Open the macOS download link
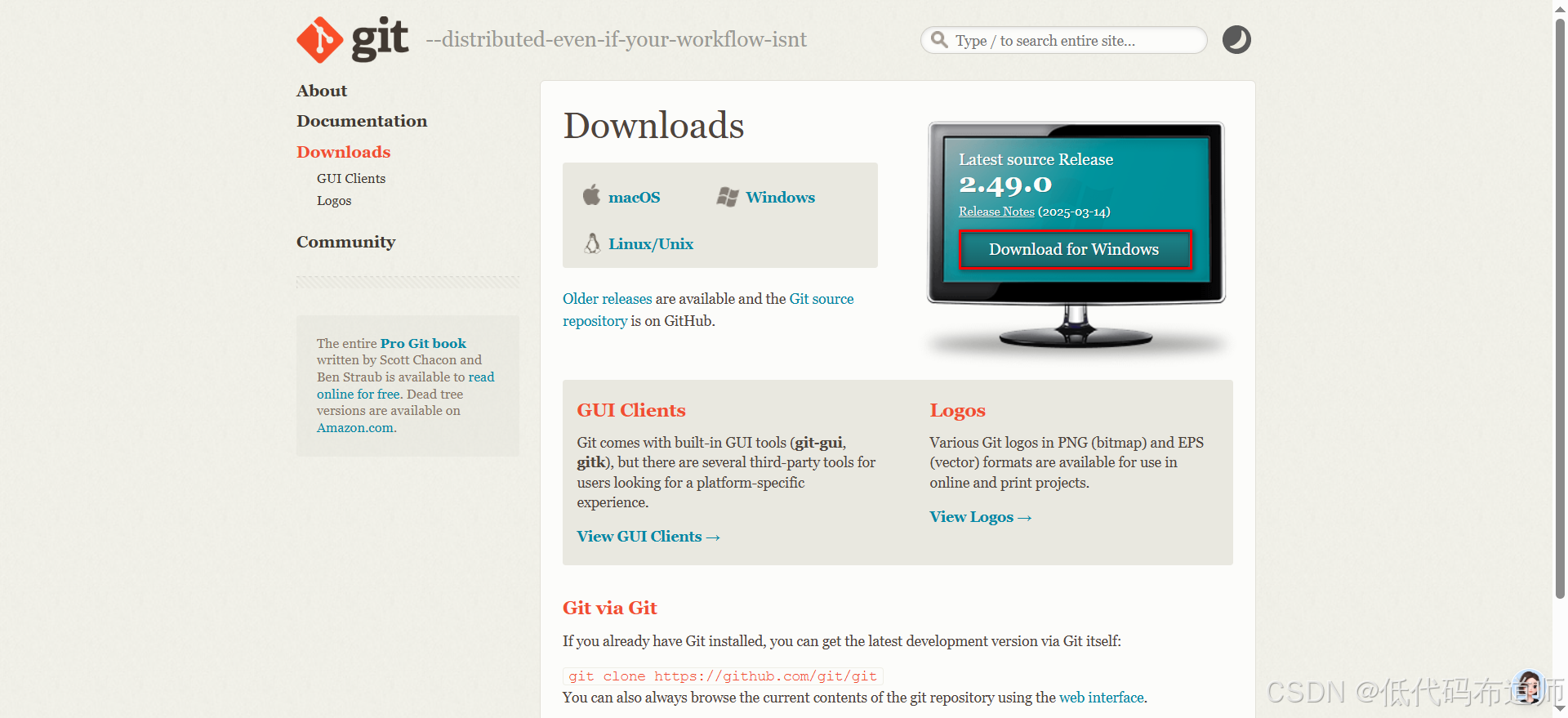Screen dimensions: 1568x718 pos(634,197)
